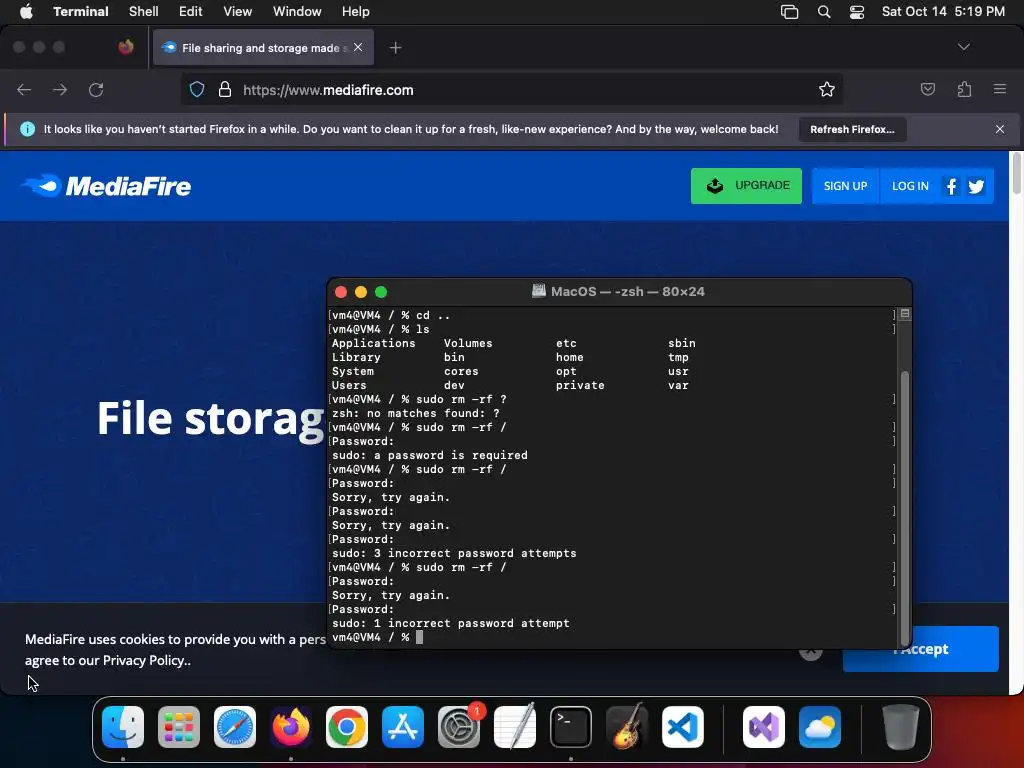Save page to Pocket

coord(927,89)
